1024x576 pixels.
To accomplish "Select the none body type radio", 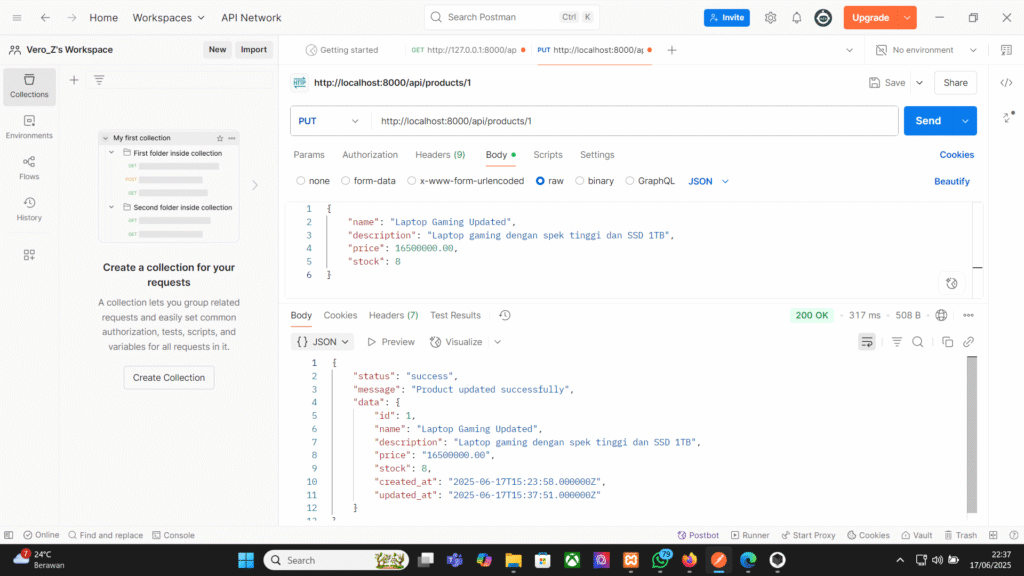I will point(301,181).
